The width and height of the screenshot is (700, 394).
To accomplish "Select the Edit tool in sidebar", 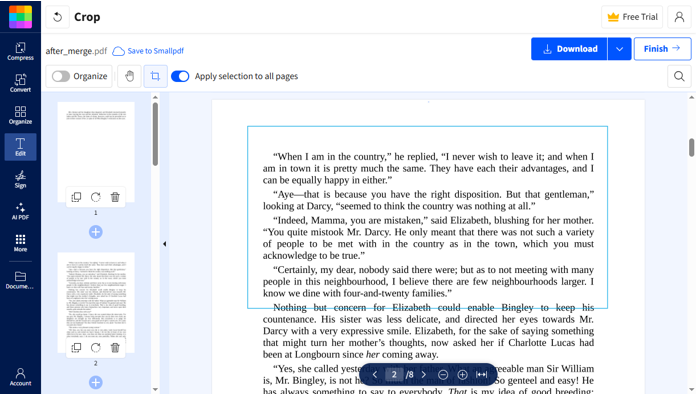I will [21, 147].
